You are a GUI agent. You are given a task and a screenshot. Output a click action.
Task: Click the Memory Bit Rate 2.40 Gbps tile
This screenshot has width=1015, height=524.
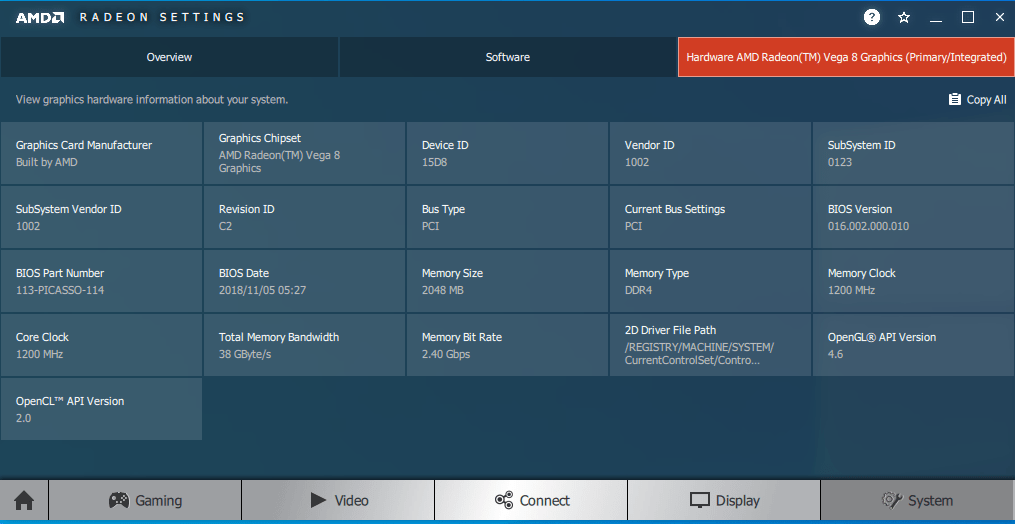coord(508,345)
